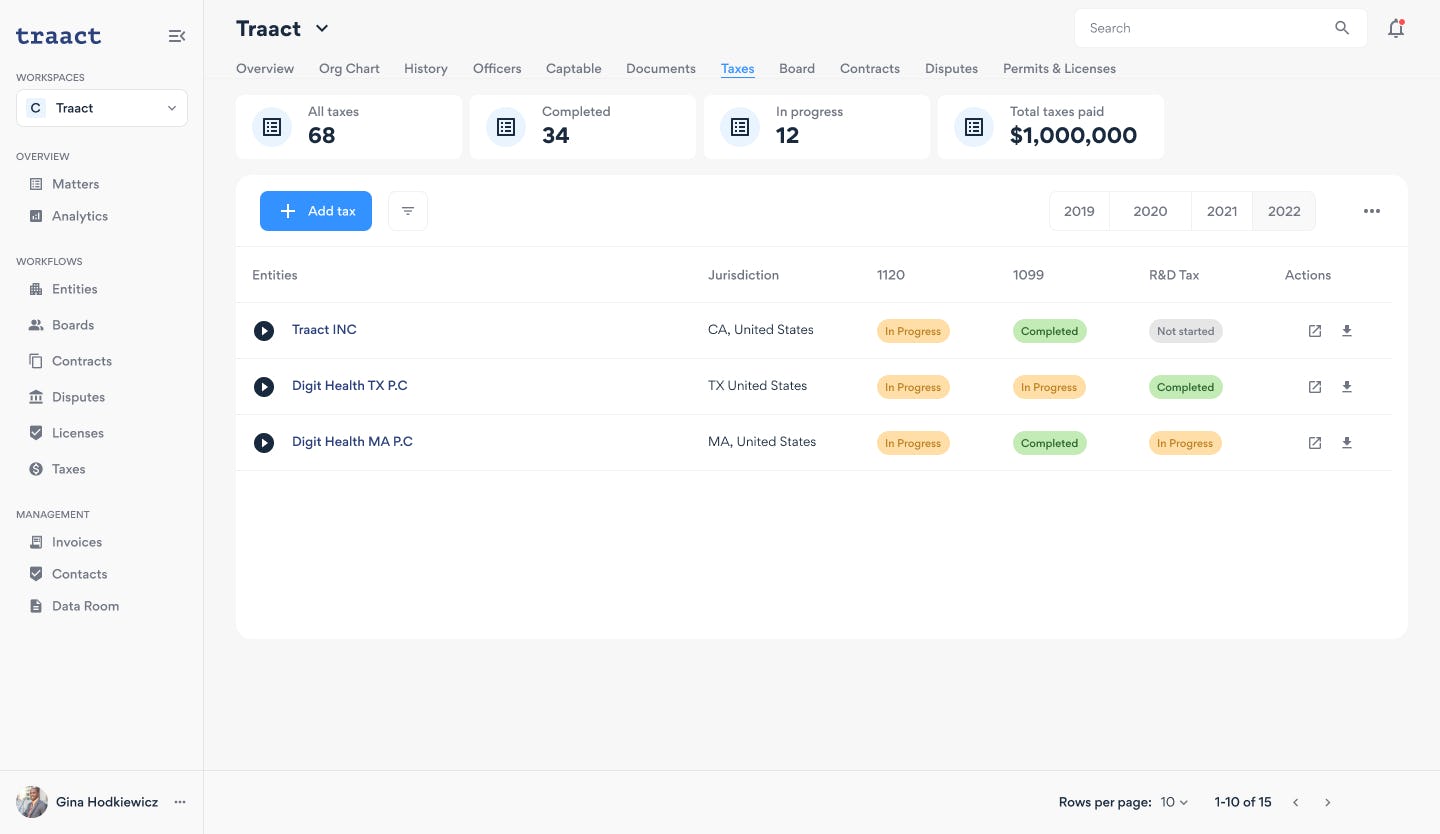Open the Matters section in sidebar
Image resolution: width=1440 pixels, height=834 pixels.
pos(75,184)
